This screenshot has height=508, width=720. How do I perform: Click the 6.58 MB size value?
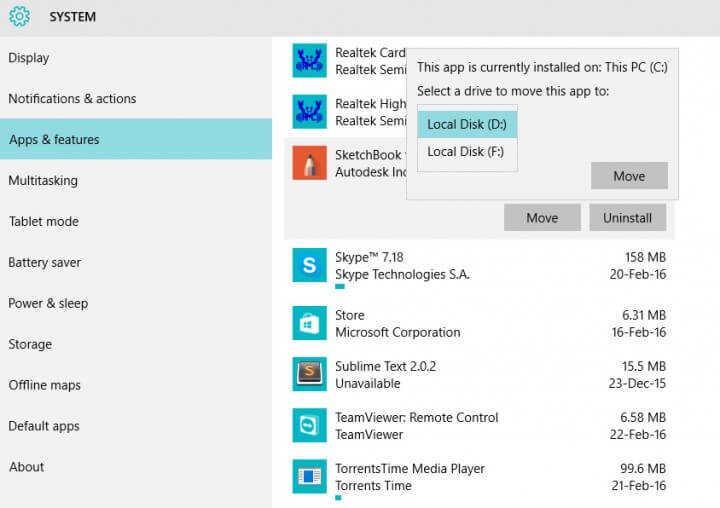click(643, 417)
